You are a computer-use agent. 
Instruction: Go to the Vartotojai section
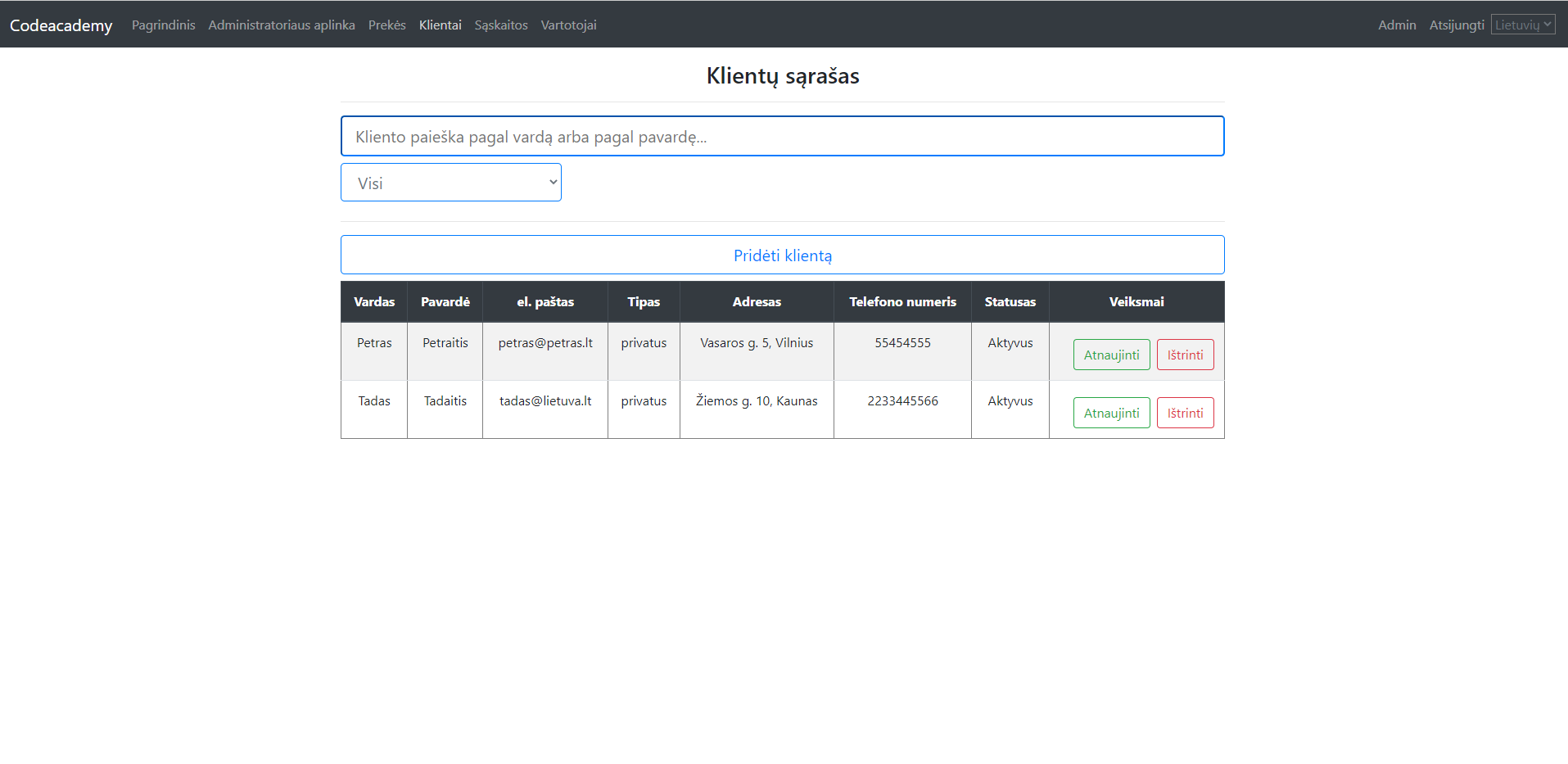point(568,25)
